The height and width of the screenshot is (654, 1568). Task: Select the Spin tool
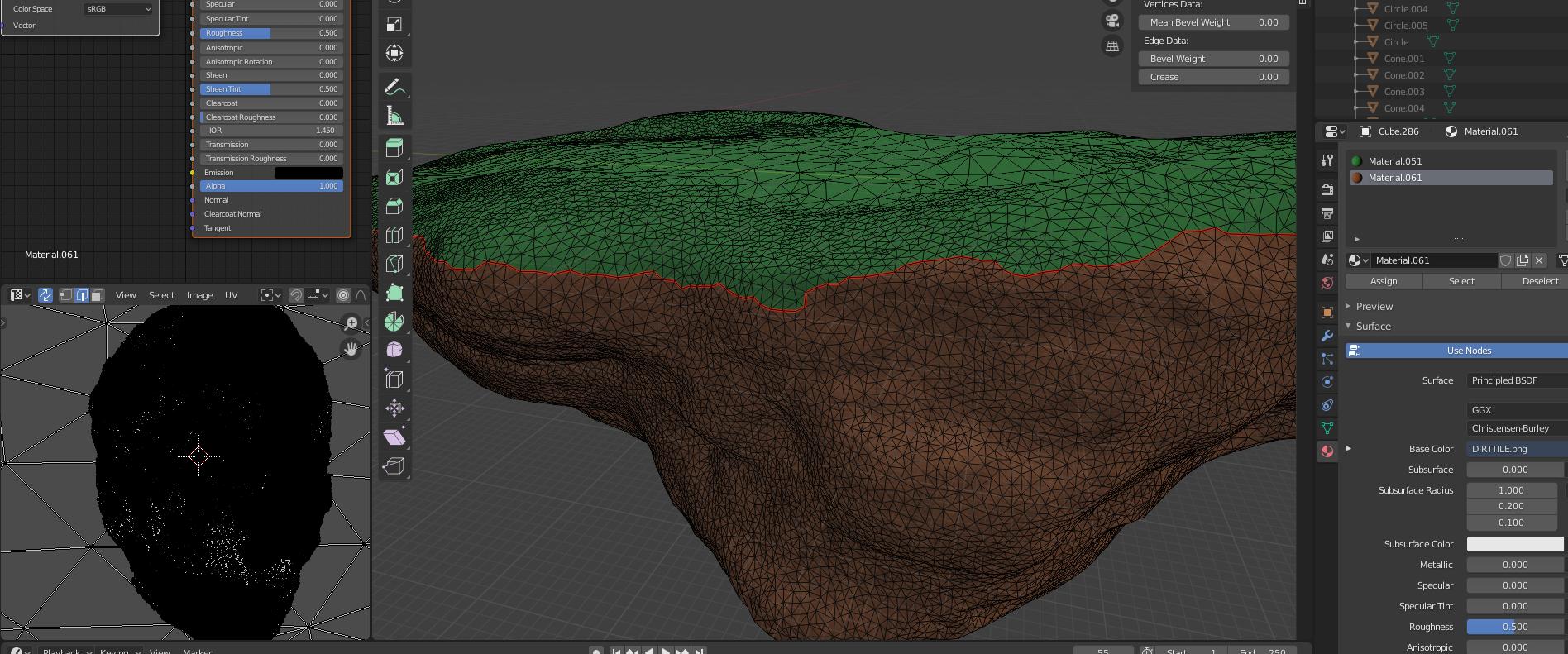(394, 322)
